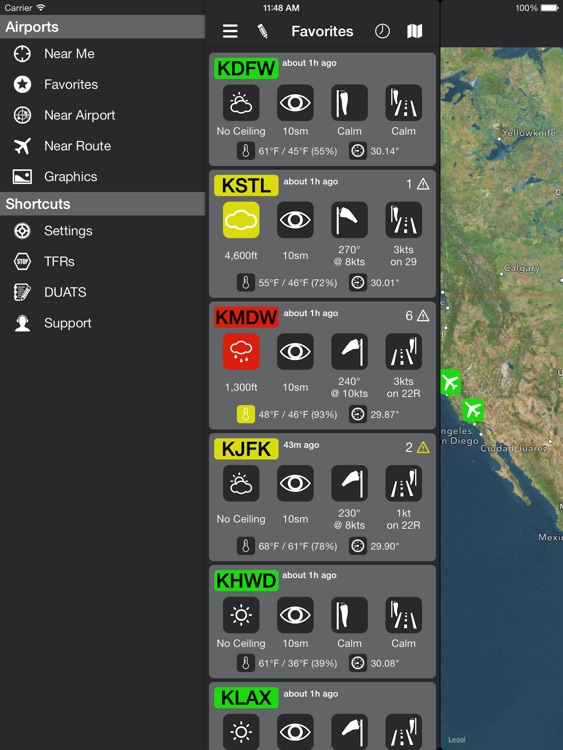The image size is (563, 750).
Task: Open KLAX green airport badge
Action: pyautogui.click(x=246, y=697)
